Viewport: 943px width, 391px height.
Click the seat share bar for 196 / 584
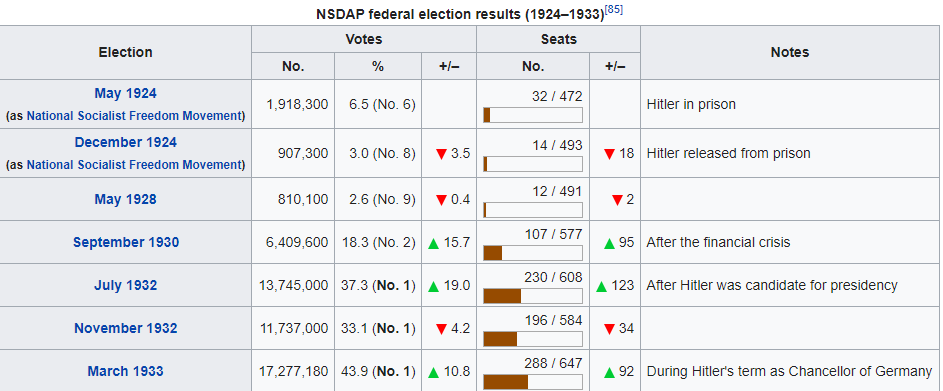533,339
